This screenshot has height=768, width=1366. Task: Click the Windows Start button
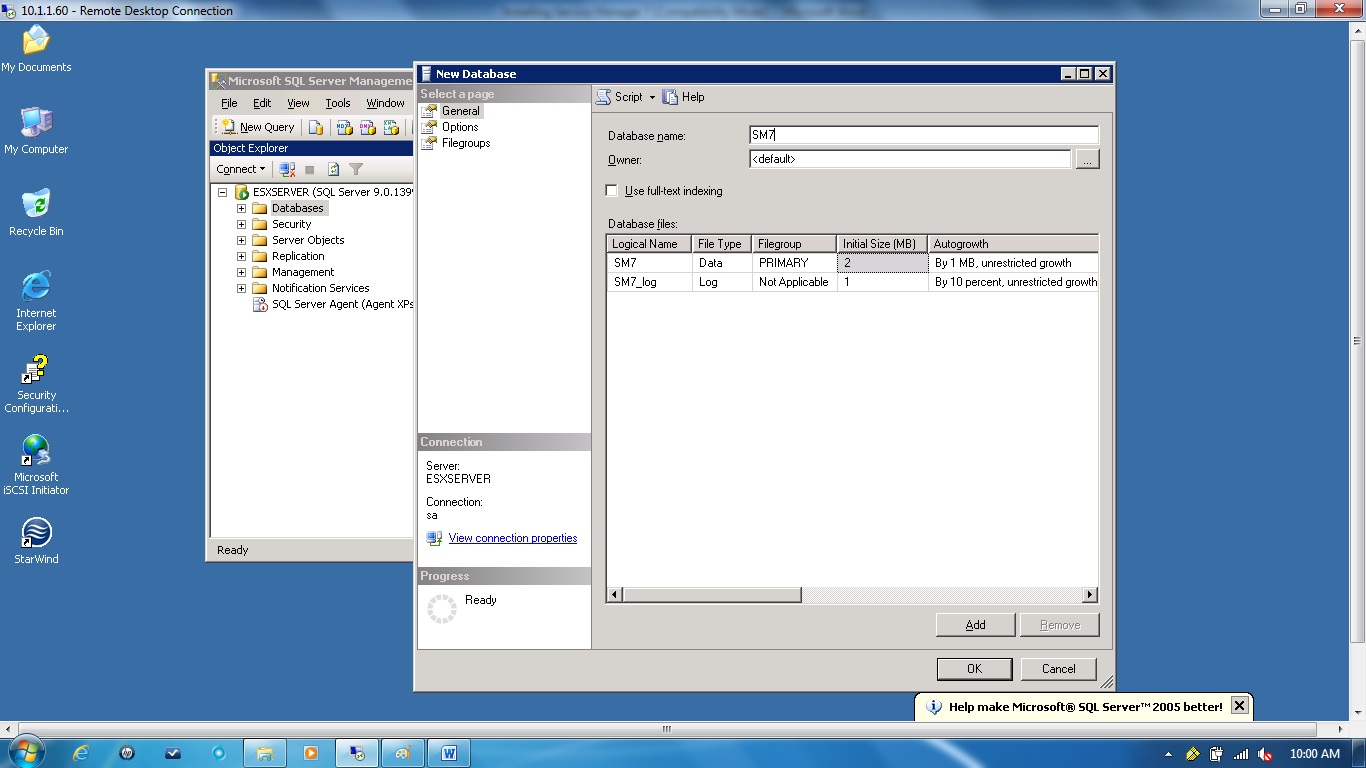pos(24,752)
